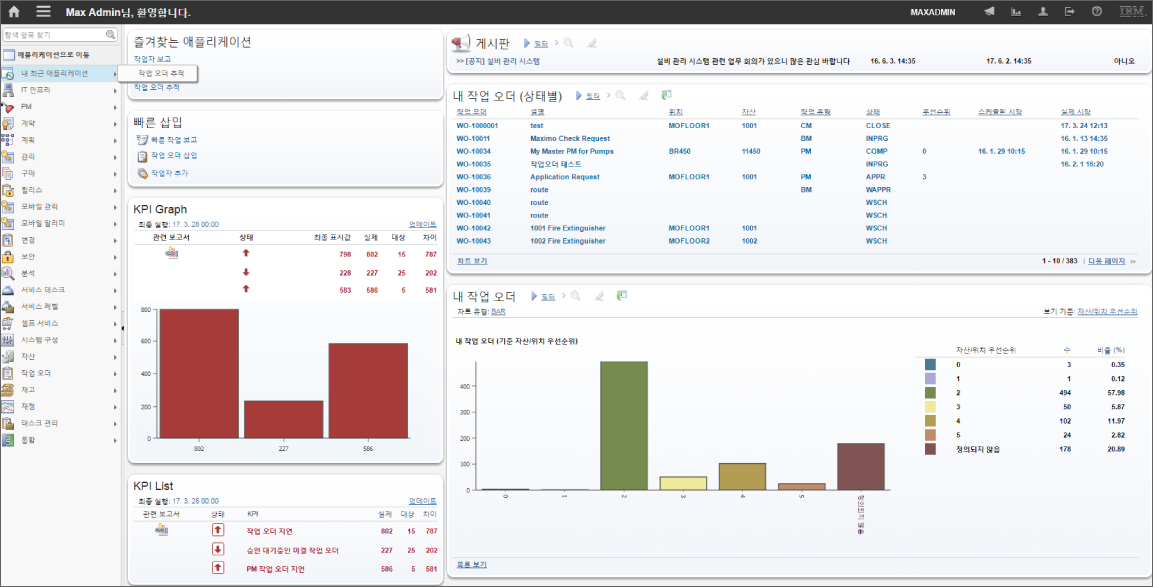
Task: Click the 보안 padlock module icon
Action: (8, 257)
